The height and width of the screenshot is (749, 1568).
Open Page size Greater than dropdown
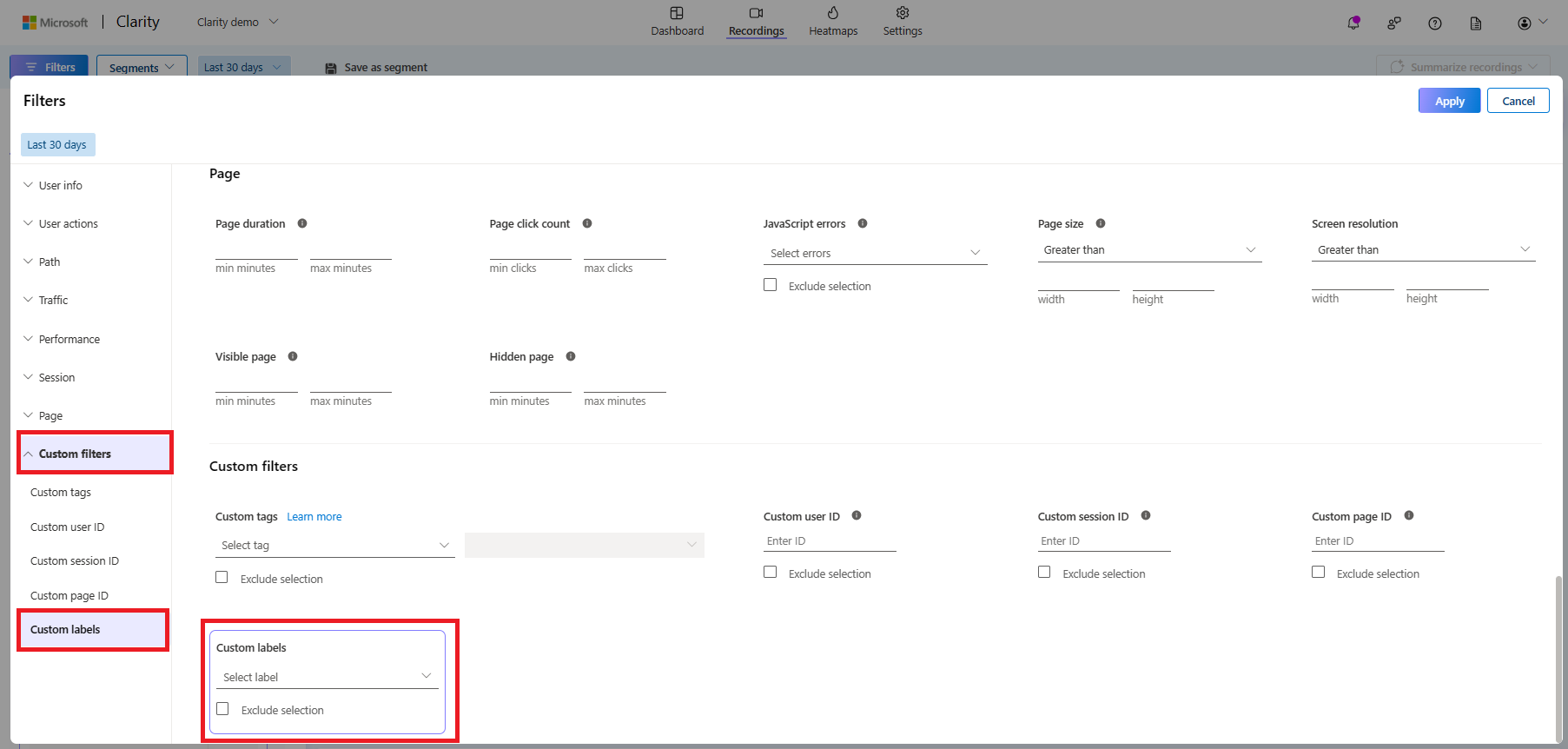point(1149,249)
